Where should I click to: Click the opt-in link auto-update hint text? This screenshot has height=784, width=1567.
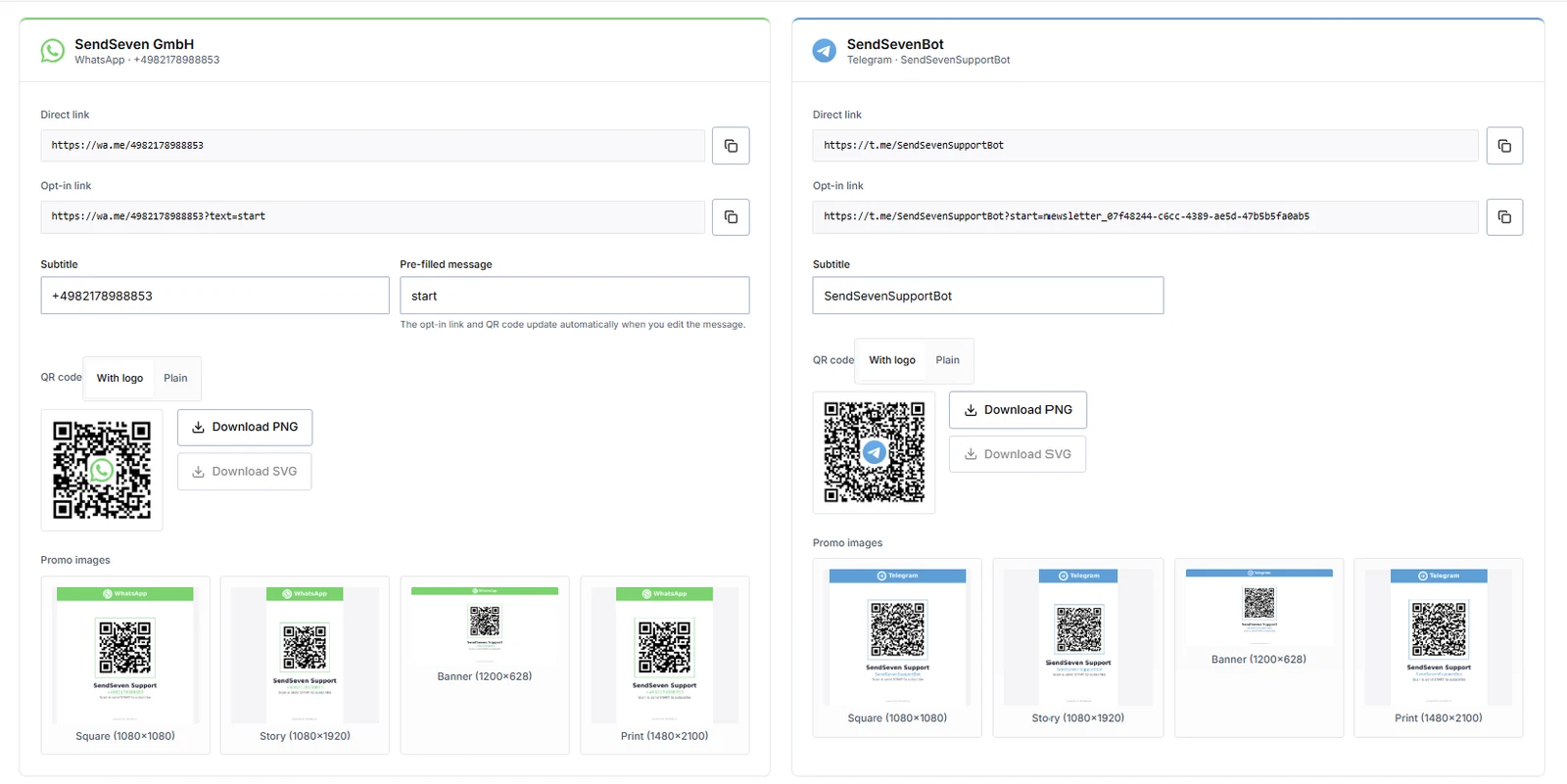point(573,325)
